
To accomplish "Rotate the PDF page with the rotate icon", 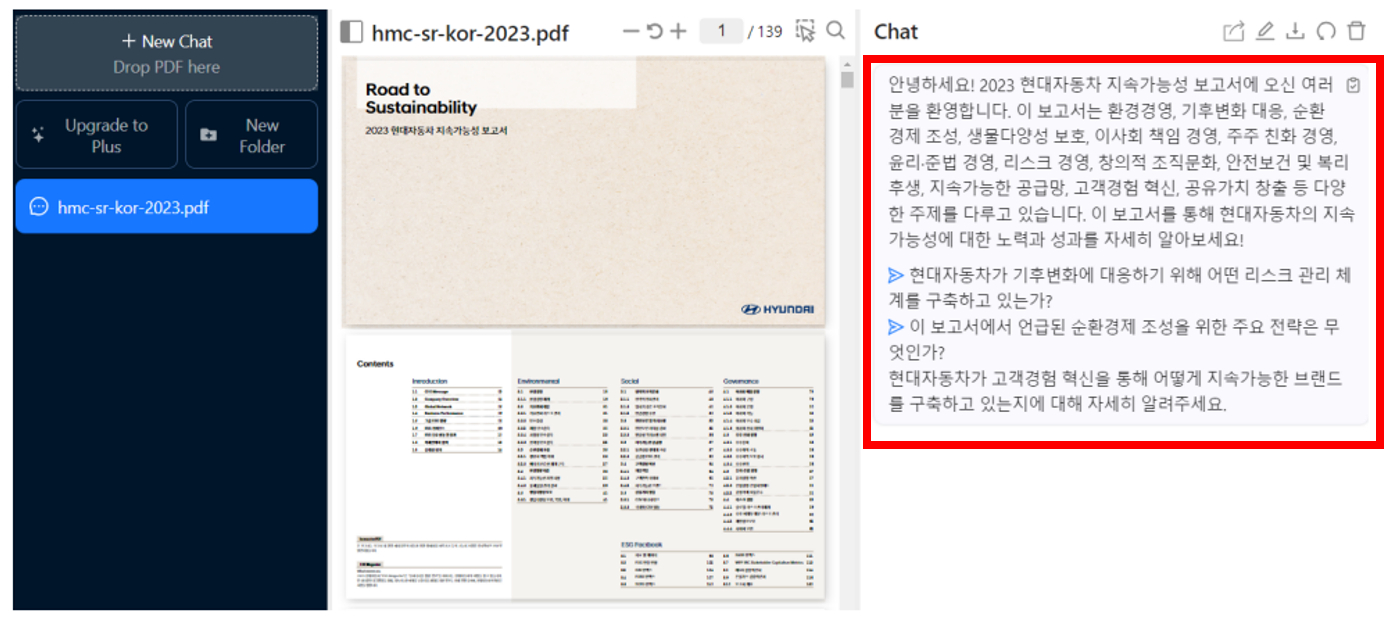I will 654,31.
